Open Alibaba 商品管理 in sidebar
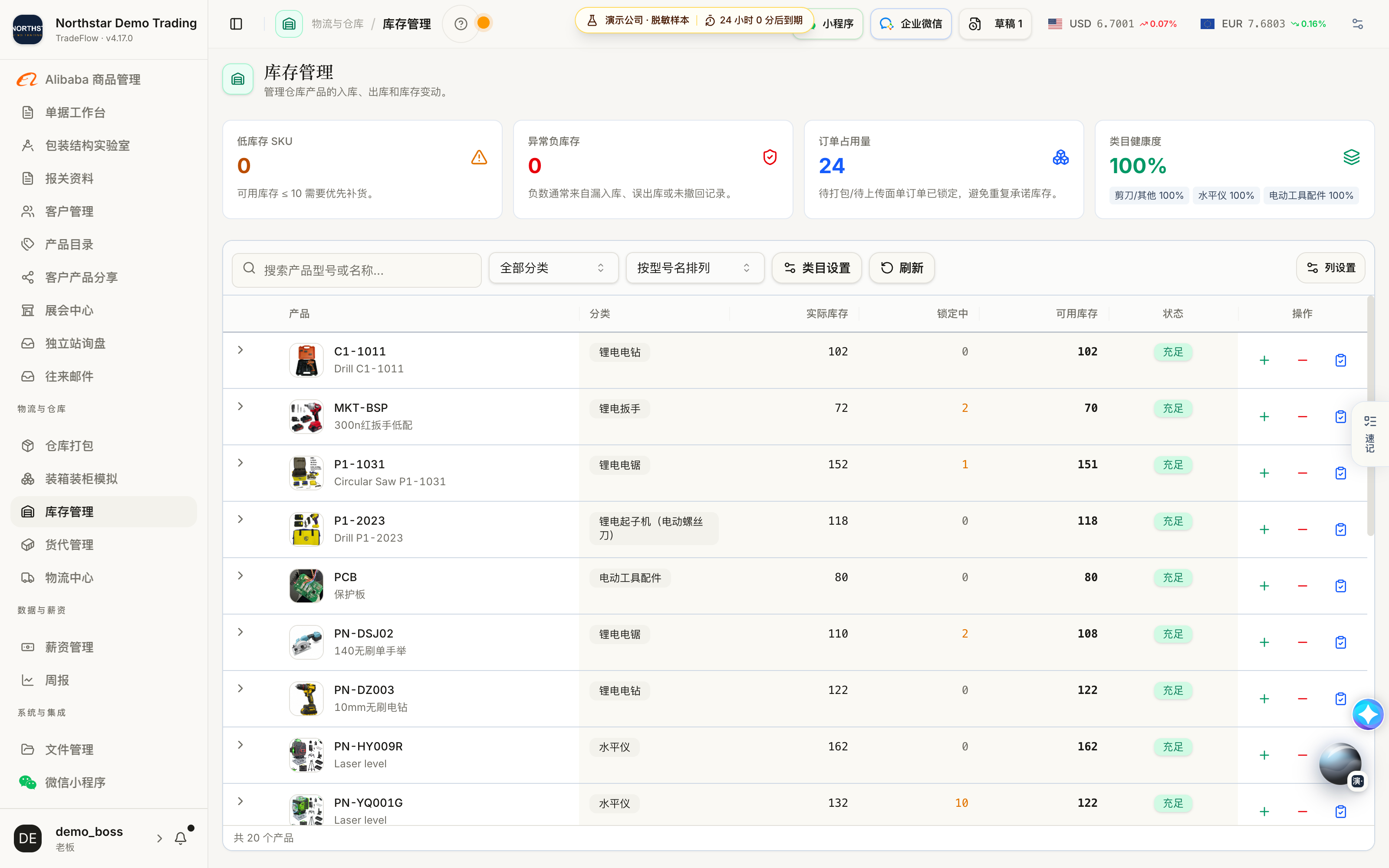Image resolution: width=1389 pixels, height=868 pixels. (103, 80)
